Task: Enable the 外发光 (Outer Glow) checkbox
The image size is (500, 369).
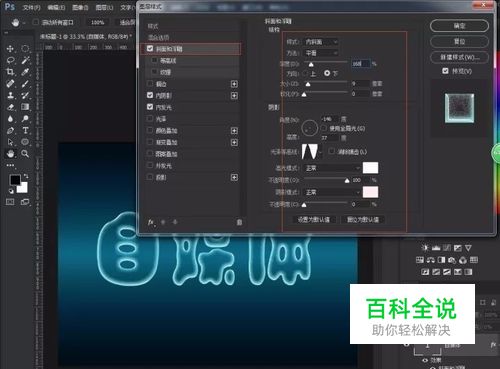Action: (x=150, y=165)
